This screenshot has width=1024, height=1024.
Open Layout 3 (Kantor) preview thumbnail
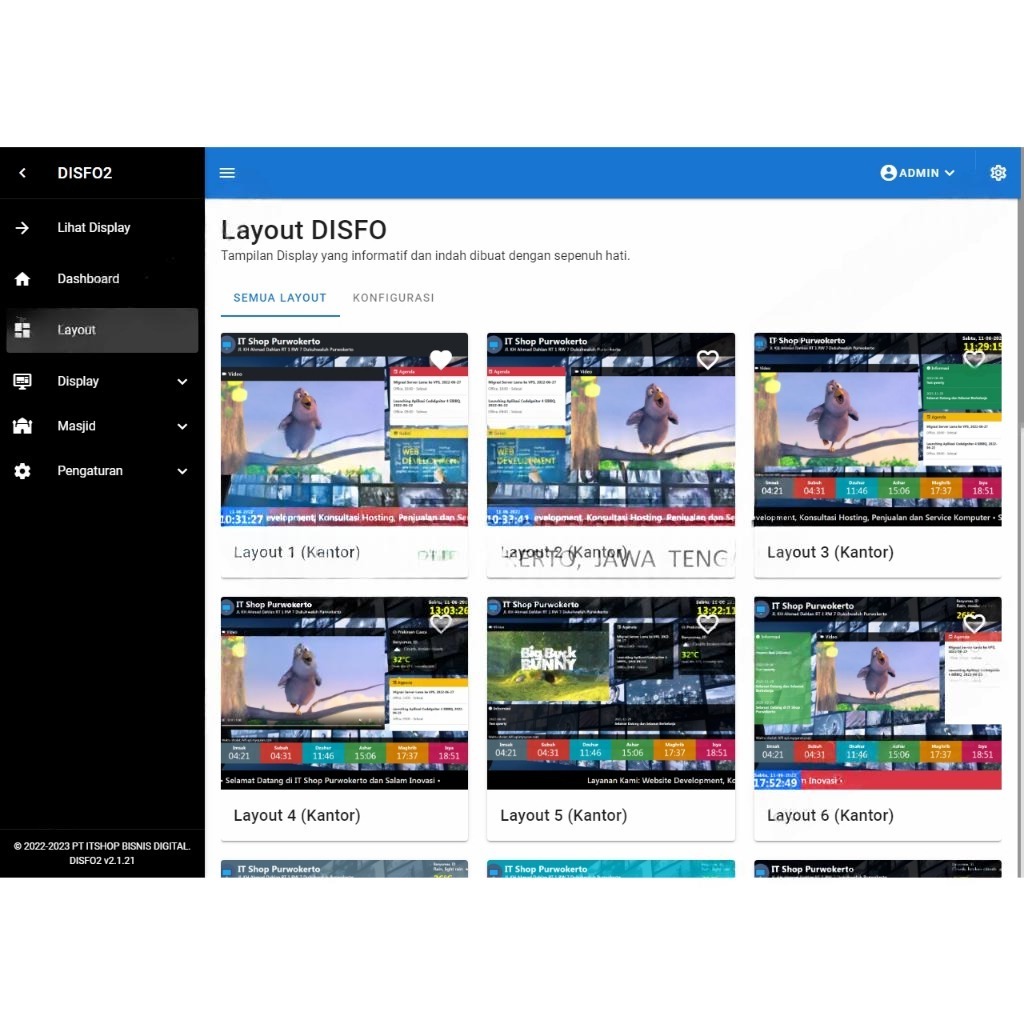pyautogui.click(x=878, y=430)
